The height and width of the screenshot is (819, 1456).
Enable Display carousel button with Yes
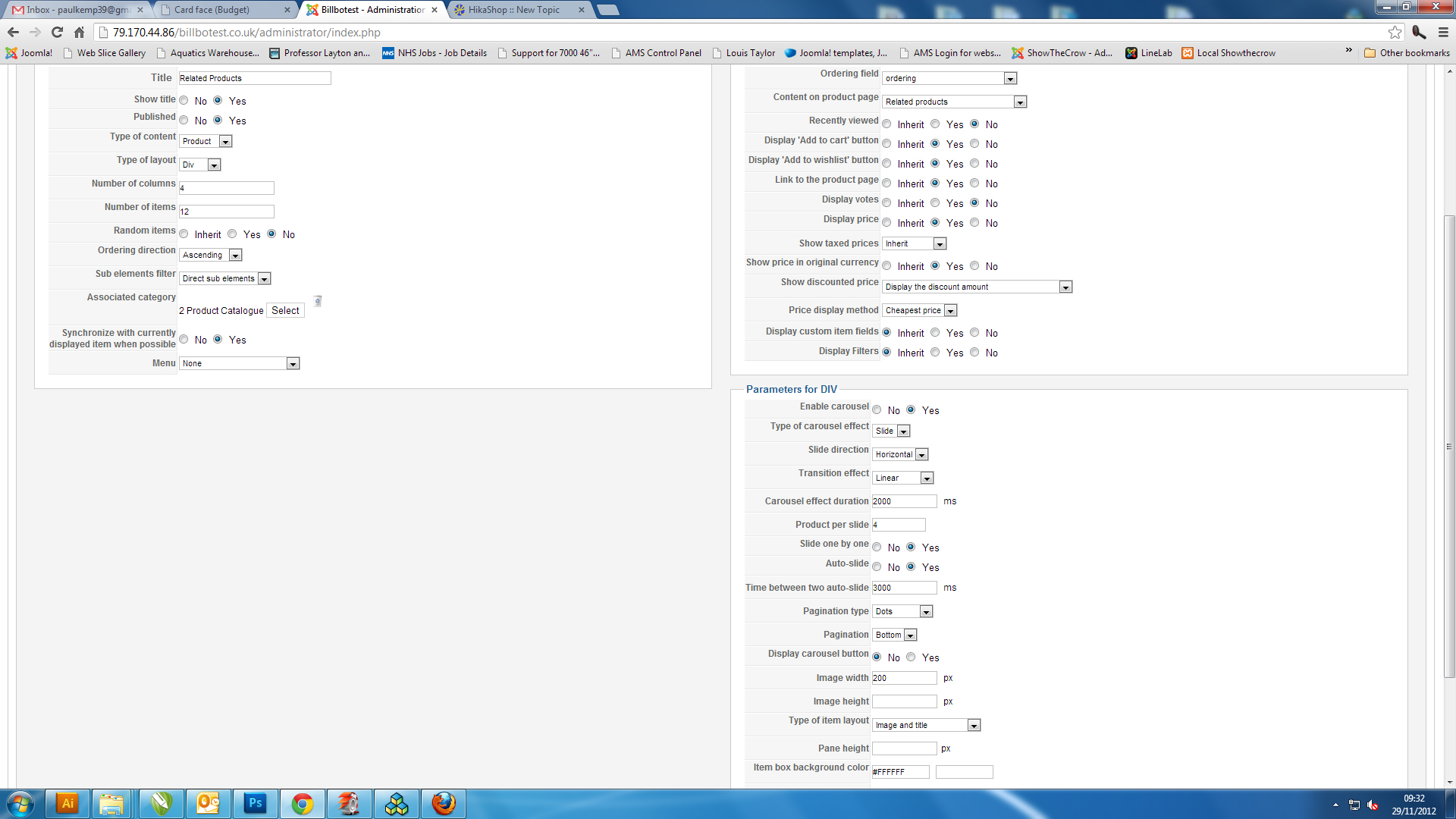pyautogui.click(x=911, y=657)
